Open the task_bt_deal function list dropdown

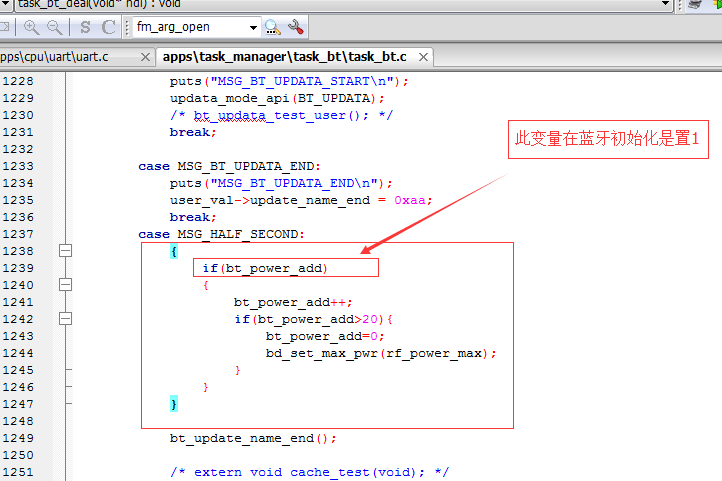665,4
